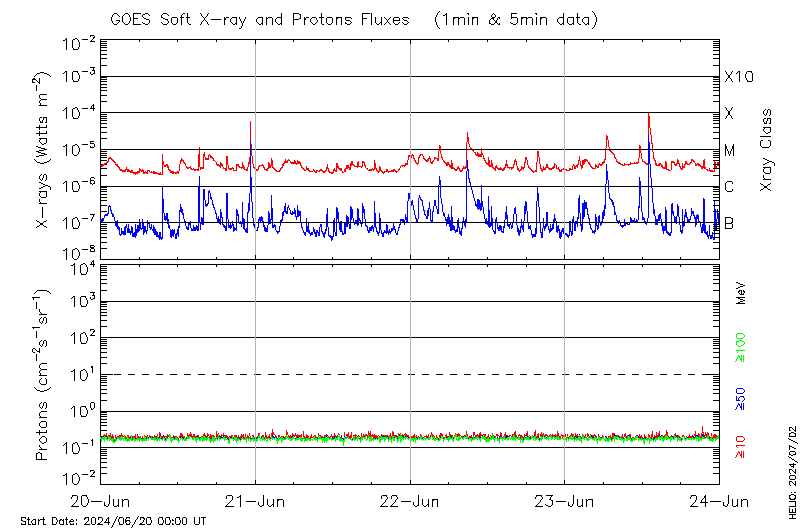Click the 'Protons' y-axis title on lower plot
This screenshot has height=530, width=800.
tap(44, 375)
